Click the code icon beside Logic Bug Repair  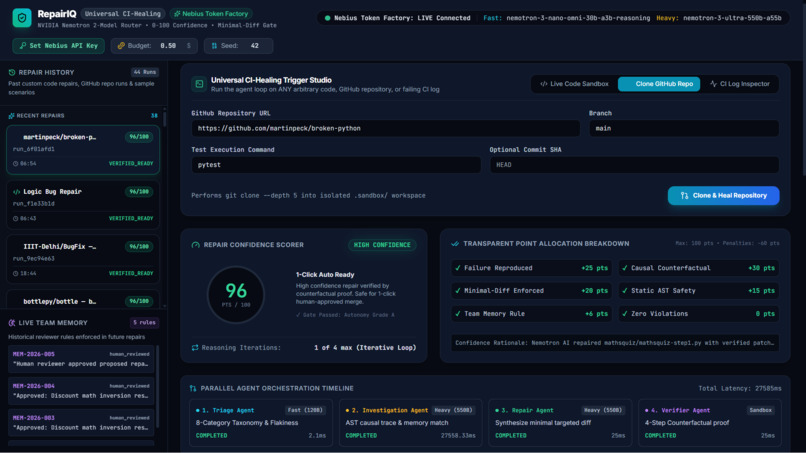coord(16,192)
